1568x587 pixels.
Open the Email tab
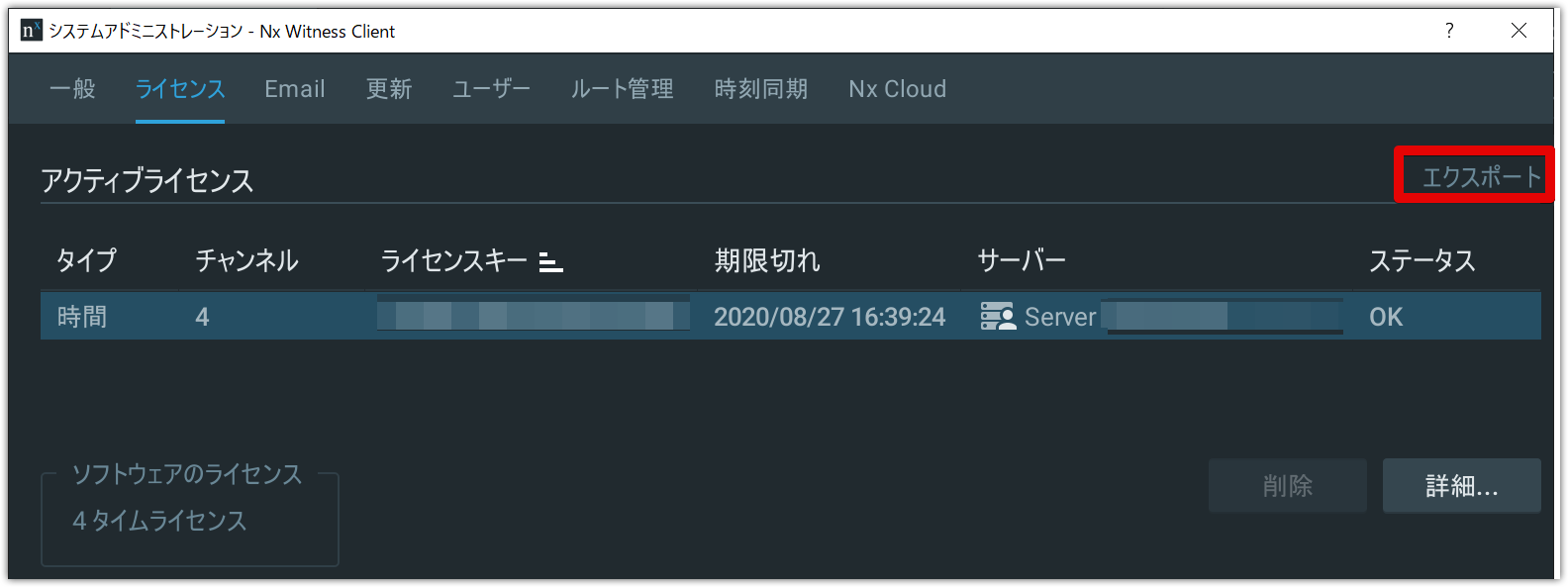tap(295, 89)
